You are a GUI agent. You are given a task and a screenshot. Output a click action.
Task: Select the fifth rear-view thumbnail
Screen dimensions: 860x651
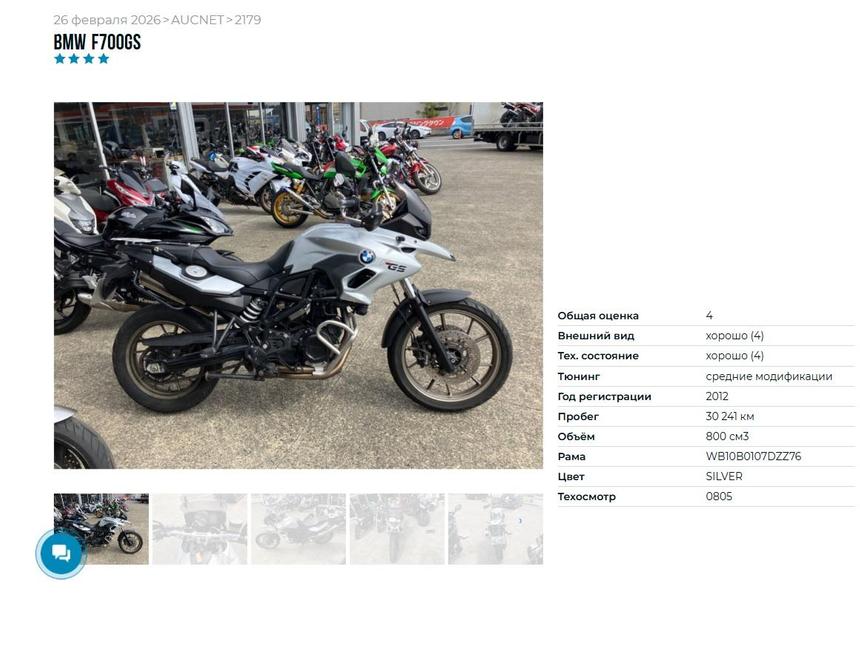(495, 529)
